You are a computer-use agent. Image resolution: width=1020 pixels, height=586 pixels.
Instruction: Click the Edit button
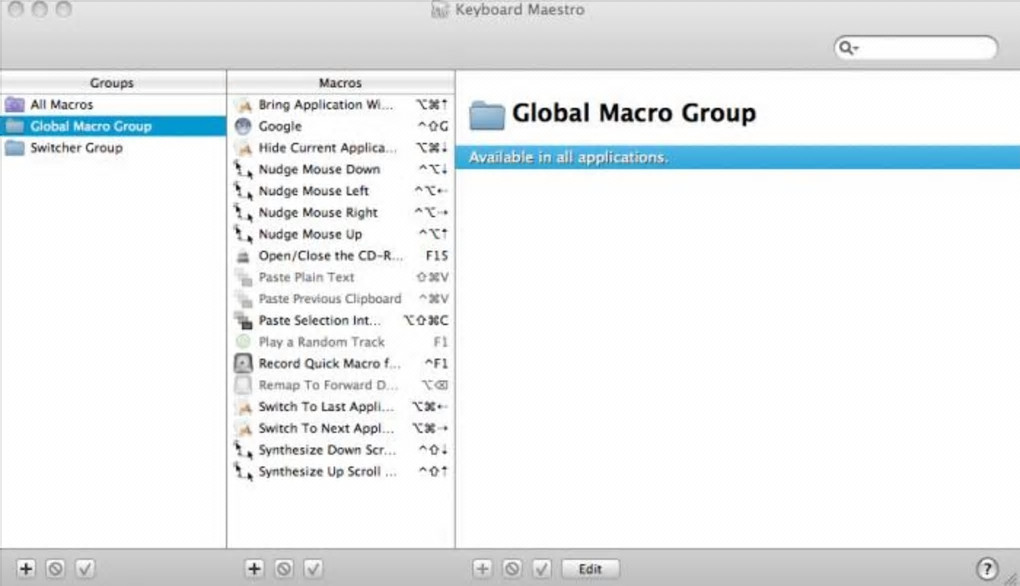[590, 569]
